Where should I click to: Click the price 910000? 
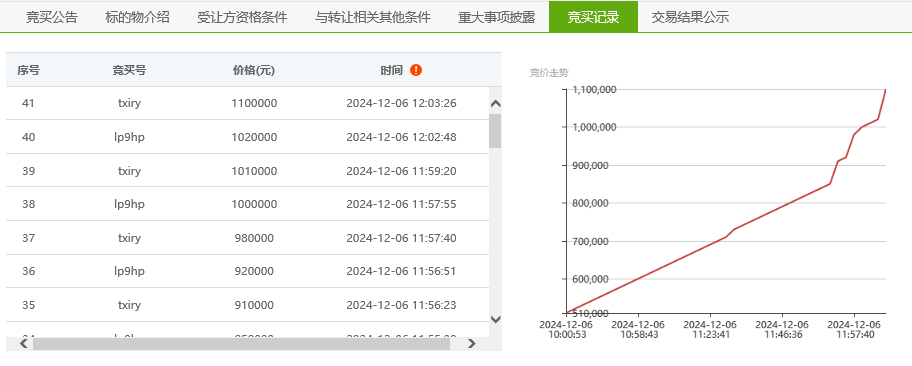[x=254, y=305]
